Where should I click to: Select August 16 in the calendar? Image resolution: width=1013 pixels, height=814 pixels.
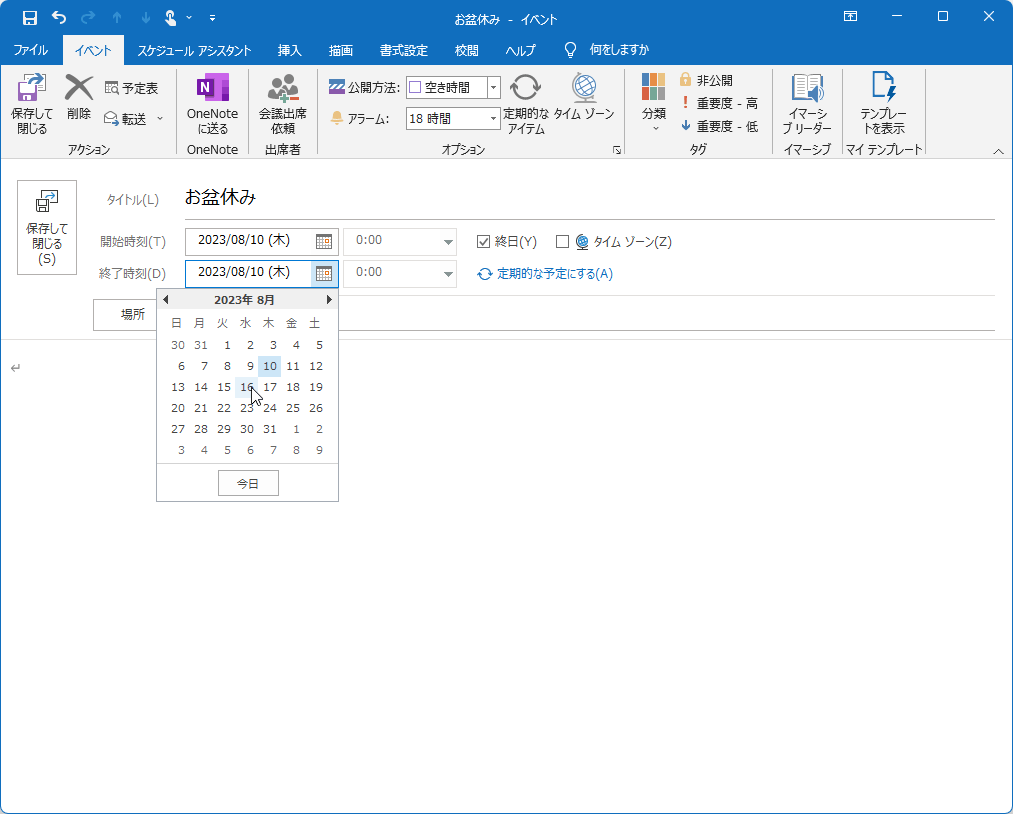tap(247, 387)
